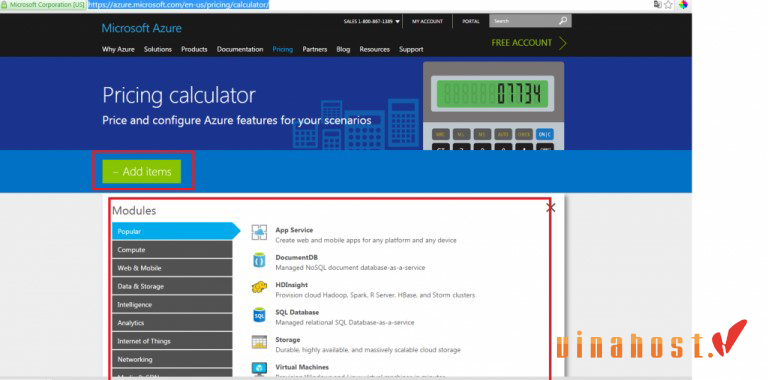Click the colorful extension icon in browser toolbar

pos(683,4)
